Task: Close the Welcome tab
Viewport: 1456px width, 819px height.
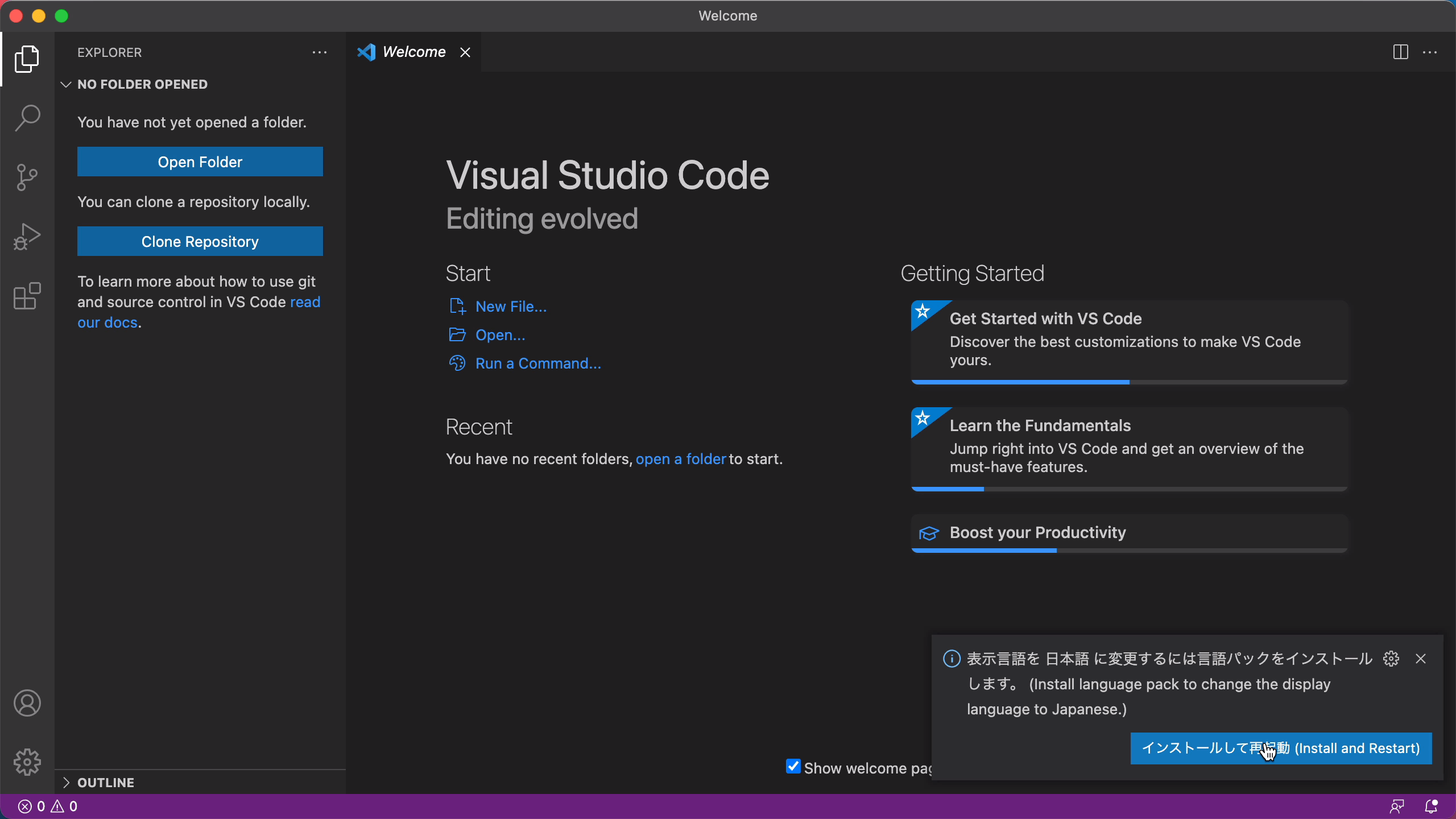Action: click(465, 52)
